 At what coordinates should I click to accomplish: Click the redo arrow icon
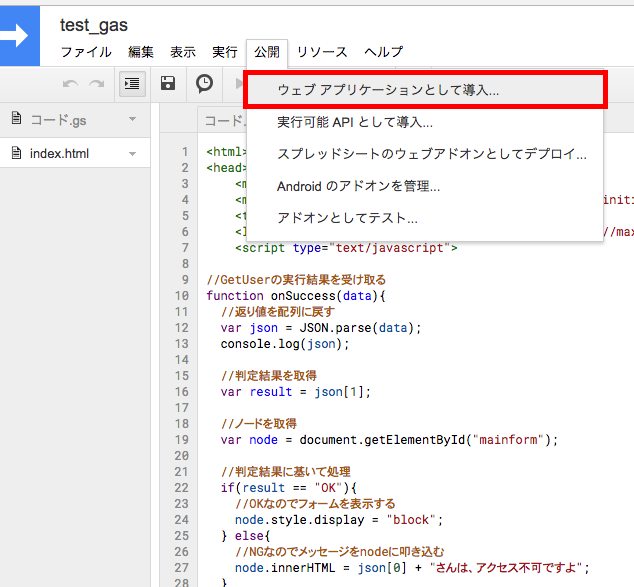click(x=97, y=84)
